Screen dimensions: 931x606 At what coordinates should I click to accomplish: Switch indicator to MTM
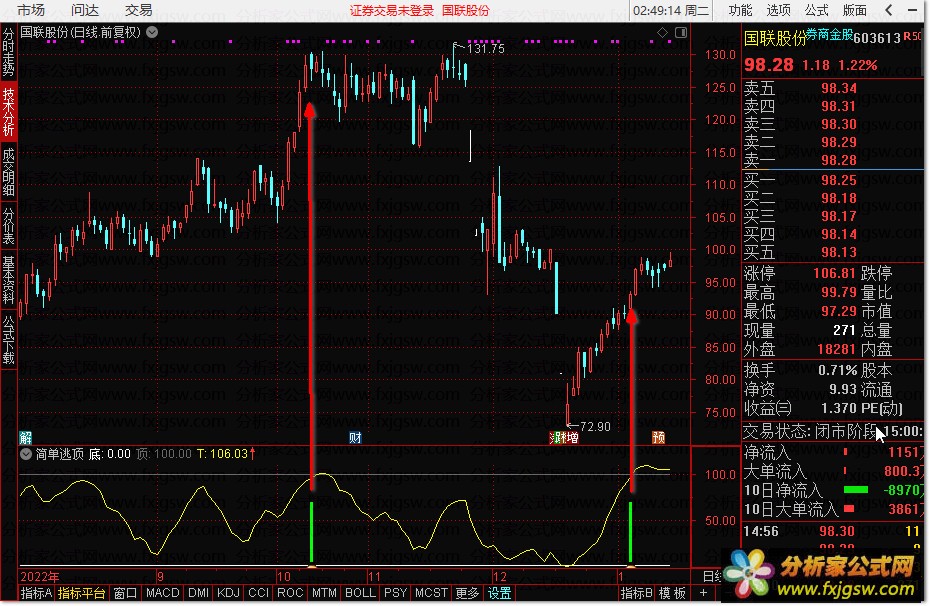point(324,593)
